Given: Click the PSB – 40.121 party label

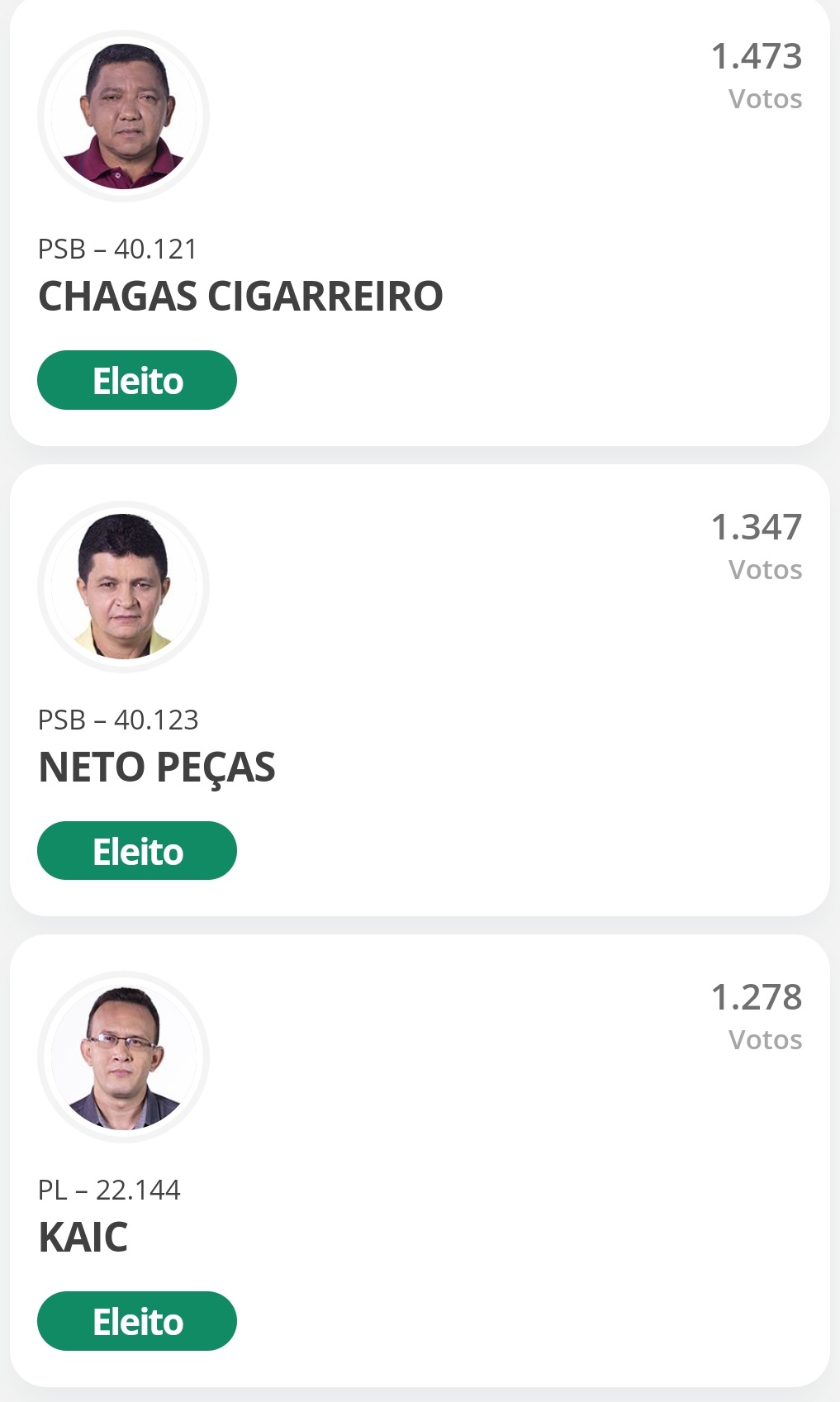Looking at the screenshot, I should [x=118, y=250].
